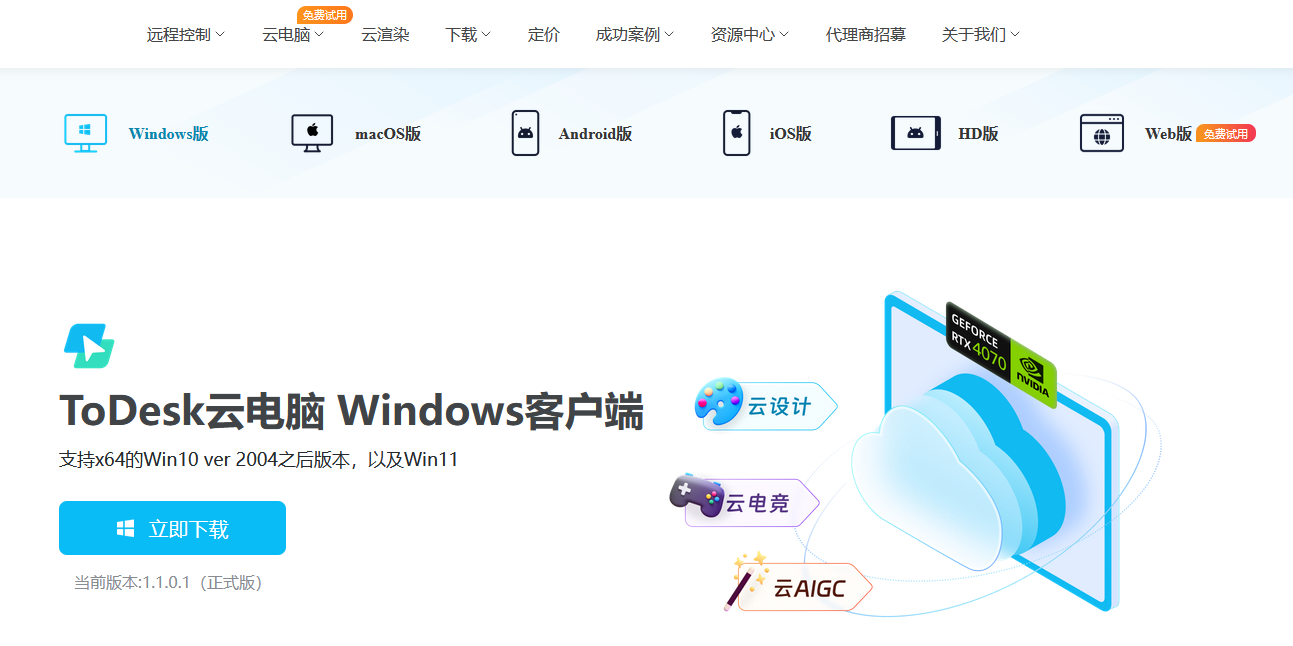Expand the 云电脑 menu
Screen dimensions: 1293x646
(293, 34)
